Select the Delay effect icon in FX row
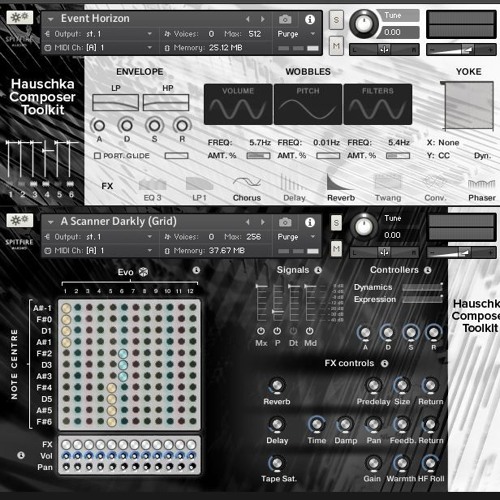Image resolution: width=500 pixels, height=500 pixels. (x=294, y=182)
